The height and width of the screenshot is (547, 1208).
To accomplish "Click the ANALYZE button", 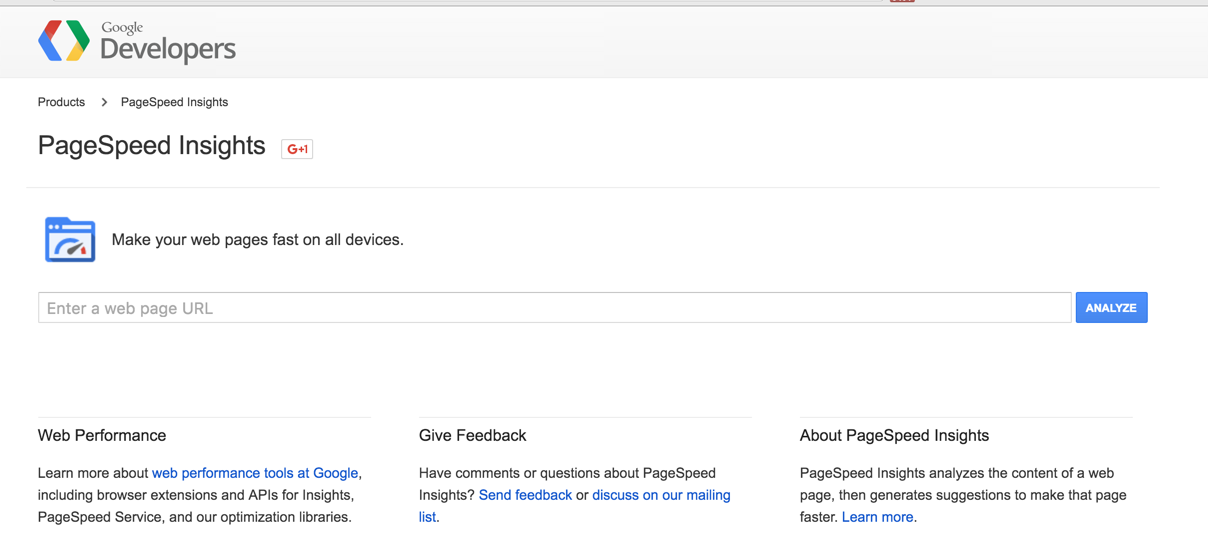I will 1111,308.
